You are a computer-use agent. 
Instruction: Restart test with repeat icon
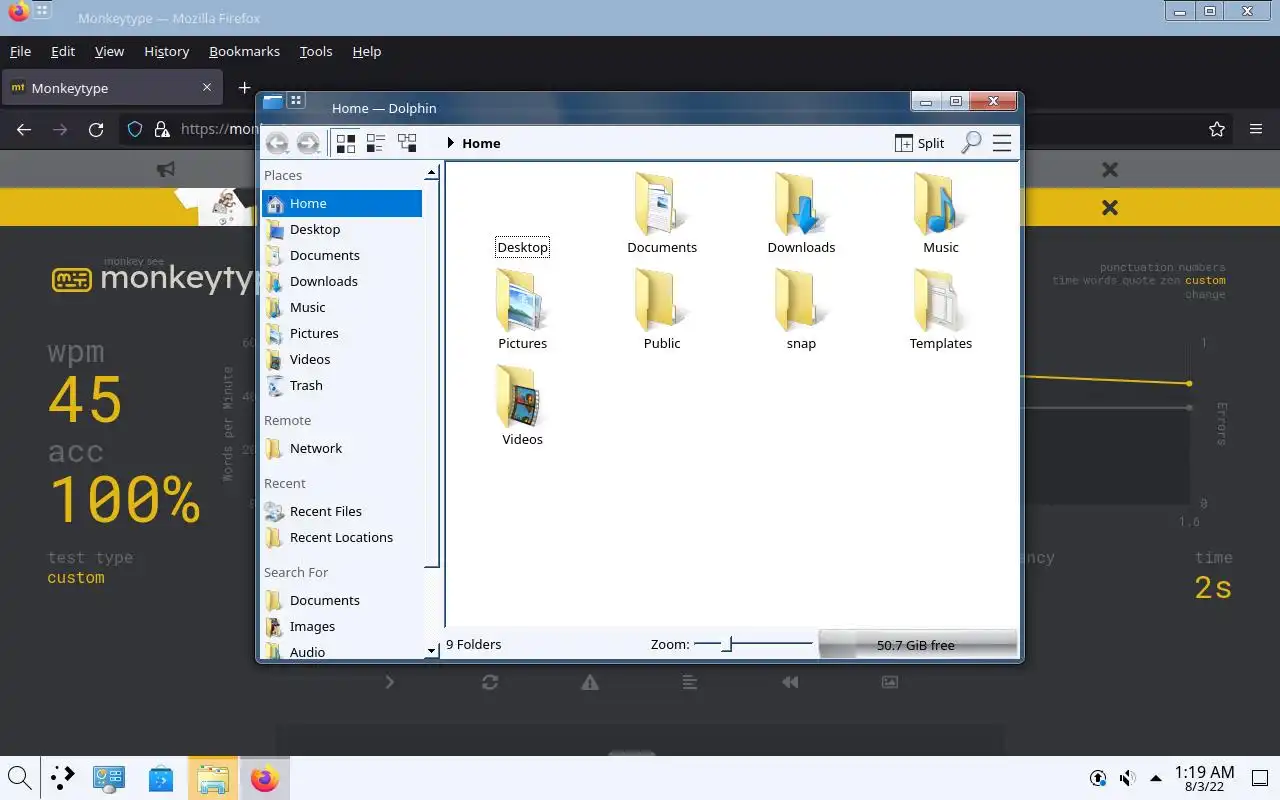point(490,682)
